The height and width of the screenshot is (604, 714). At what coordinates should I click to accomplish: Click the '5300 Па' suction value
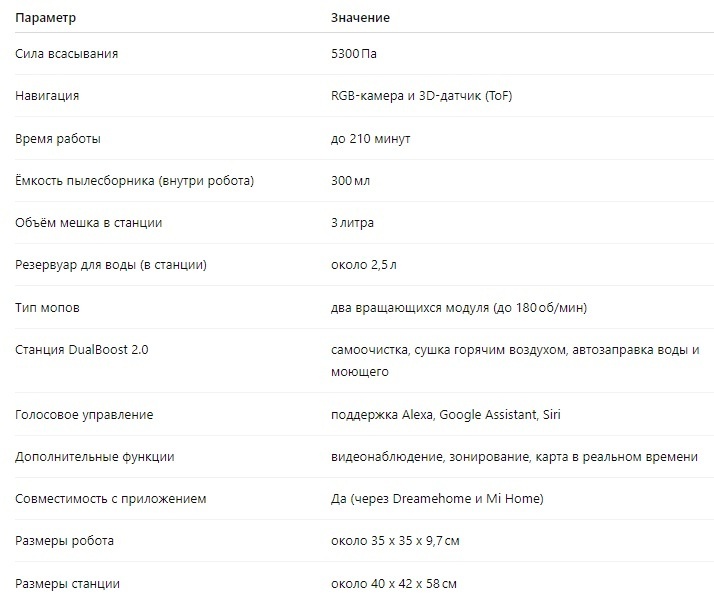[354, 54]
